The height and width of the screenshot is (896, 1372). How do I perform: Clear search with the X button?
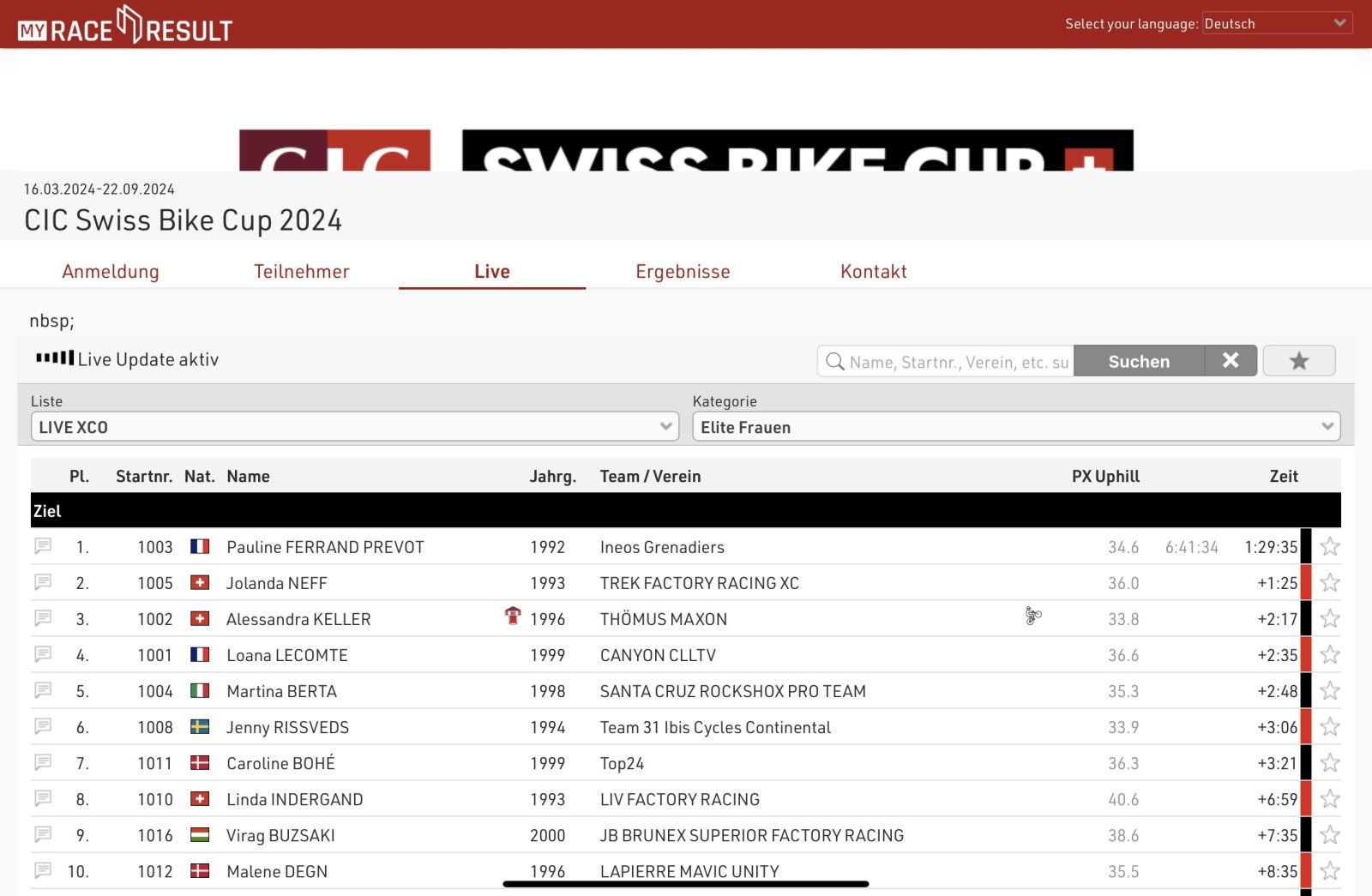[x=1230, y=361]
